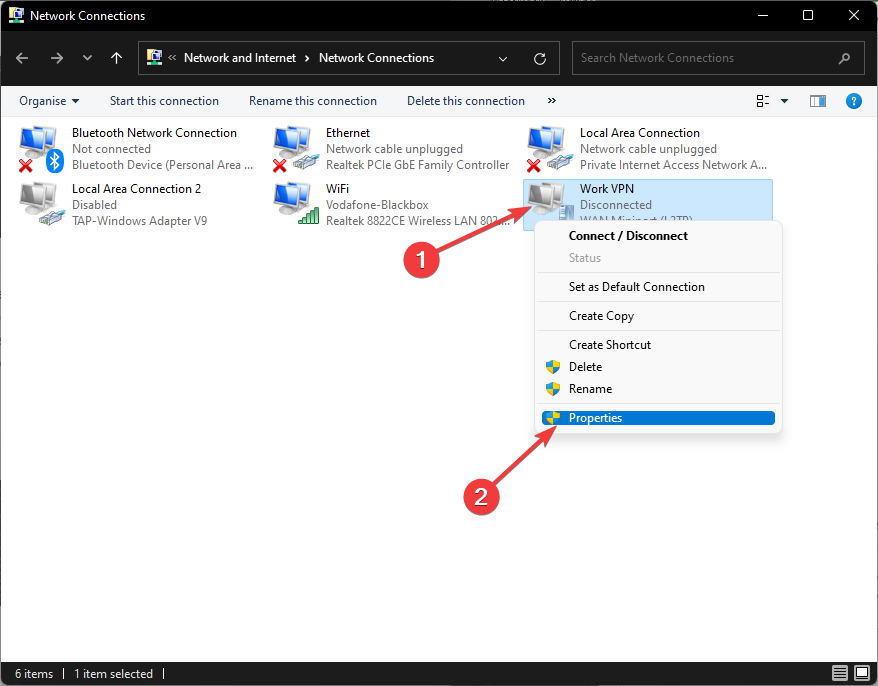Choose Properties from the context menu
878x686 pixels.
click(x=595, y=418)
